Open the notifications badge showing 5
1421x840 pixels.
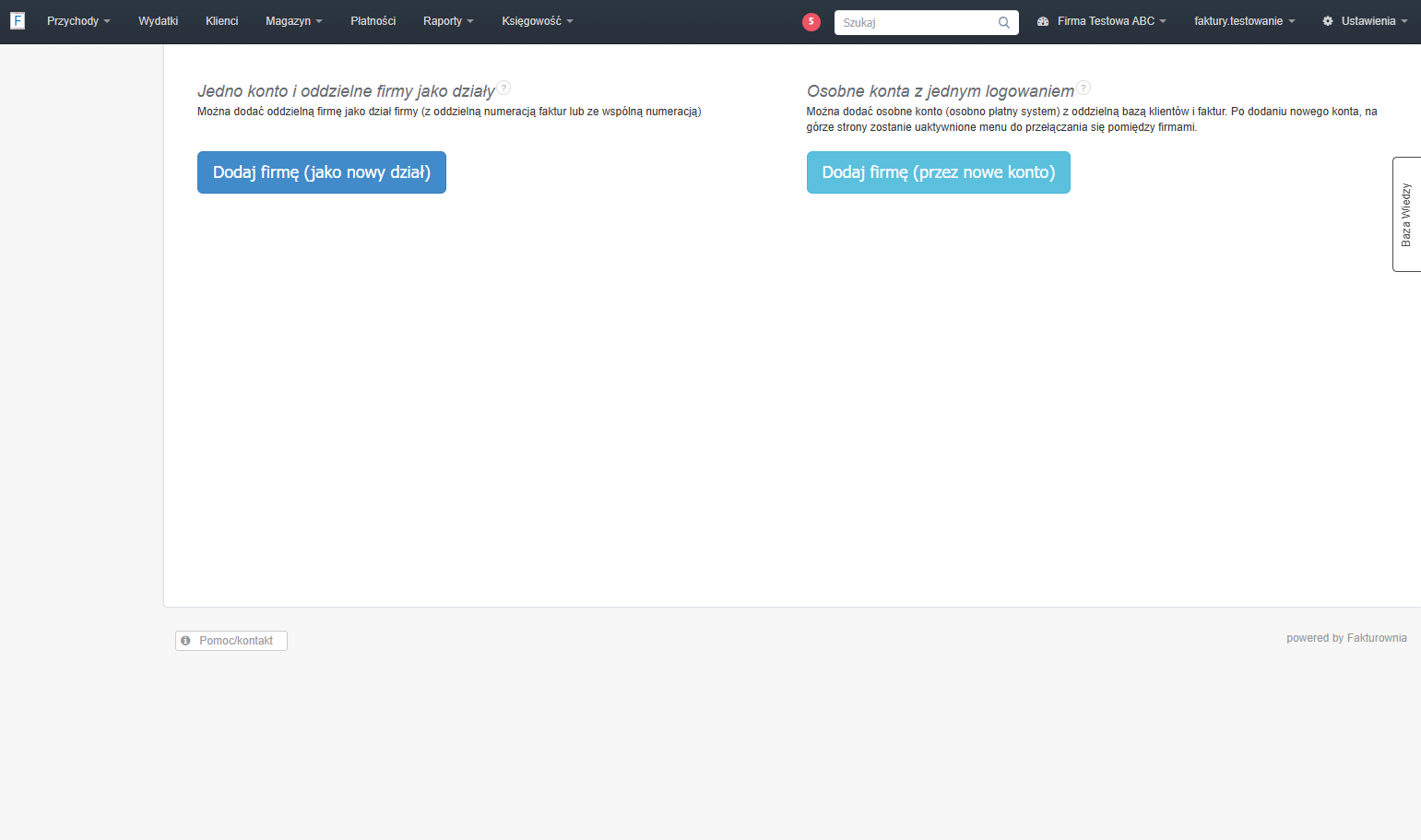tap(811, 22)
